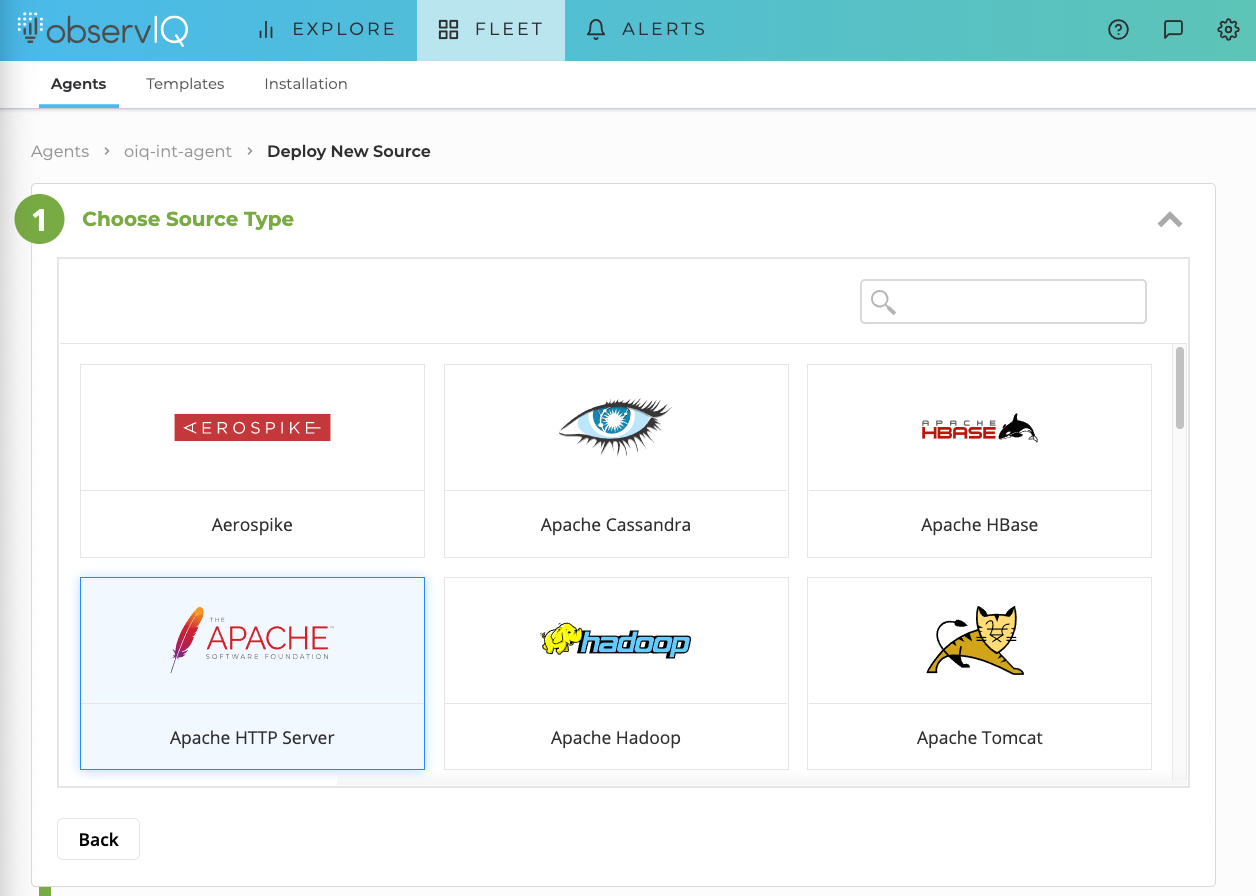Open the Alerts section
Screen dimensions: 1256x896
pyautogui.click(x=646, y=30)
